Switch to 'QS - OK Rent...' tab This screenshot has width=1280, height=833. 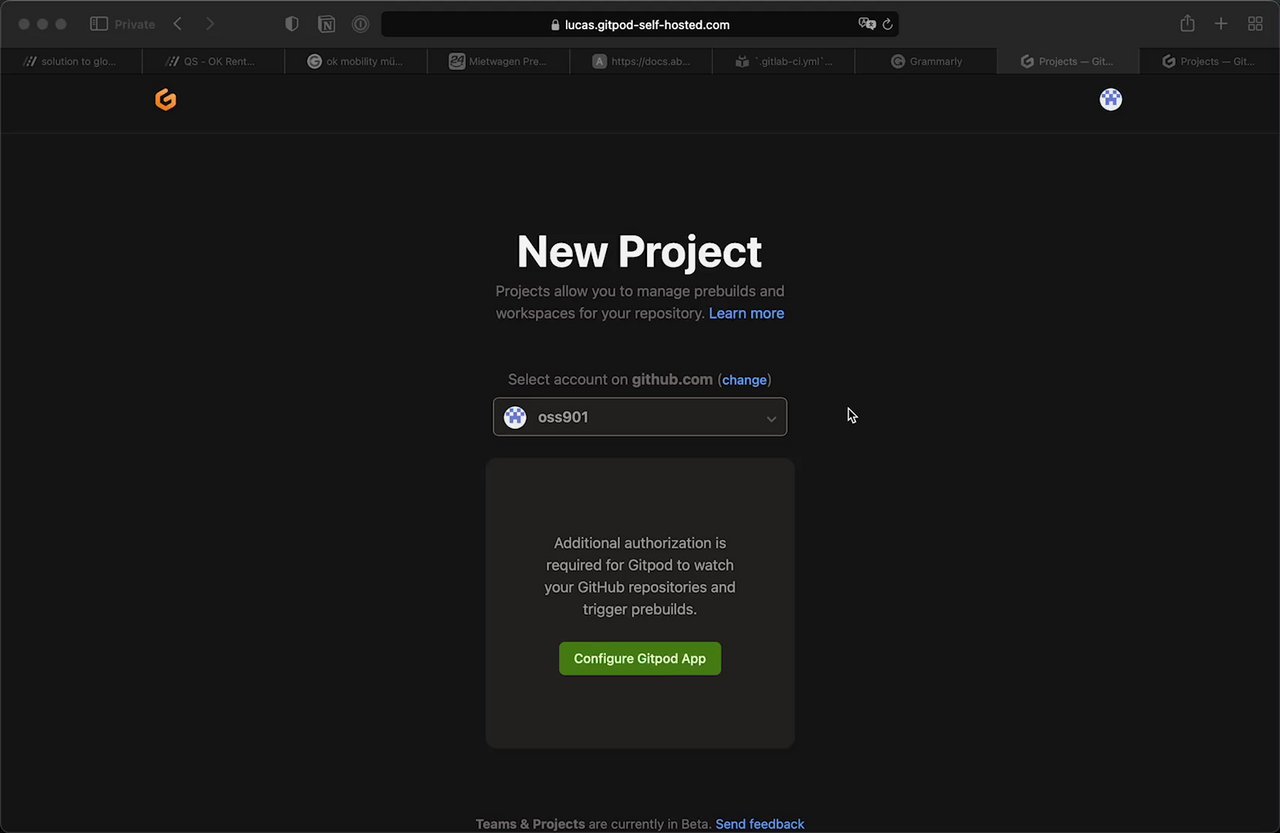coord(213,61)
